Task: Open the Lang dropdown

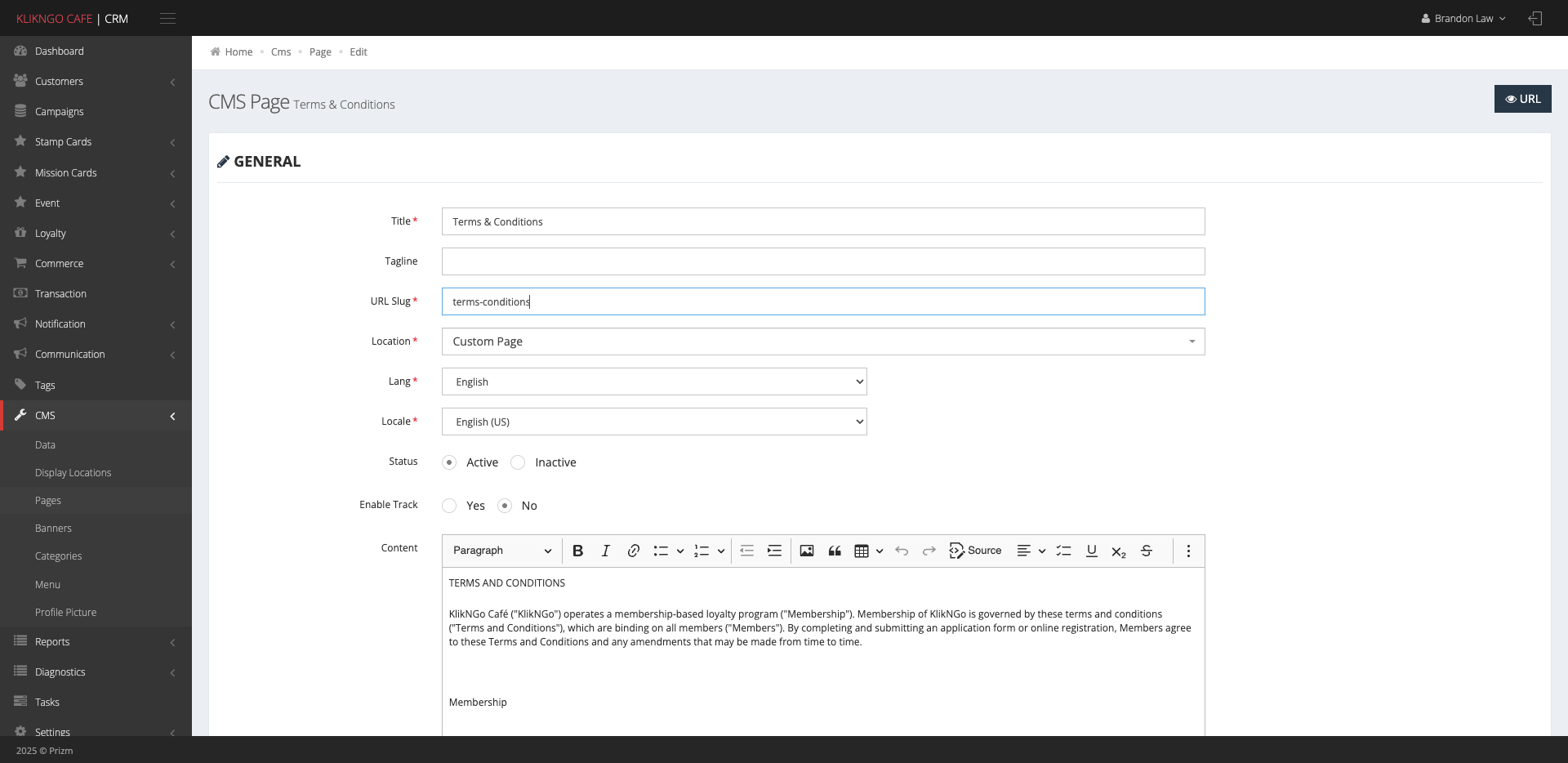Action: [x=654, y=381]
